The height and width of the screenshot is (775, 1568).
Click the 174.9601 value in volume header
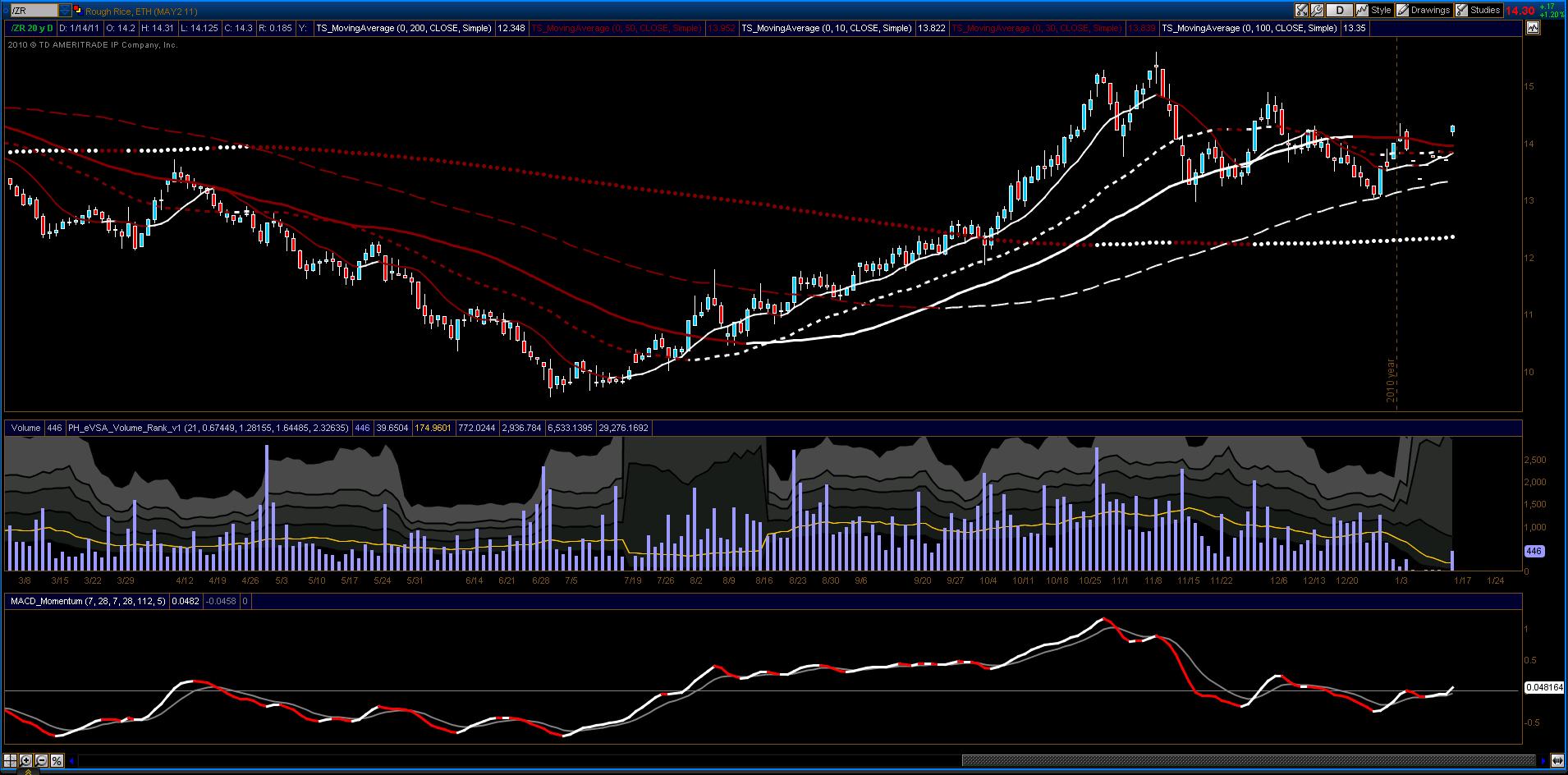point(432,428)
